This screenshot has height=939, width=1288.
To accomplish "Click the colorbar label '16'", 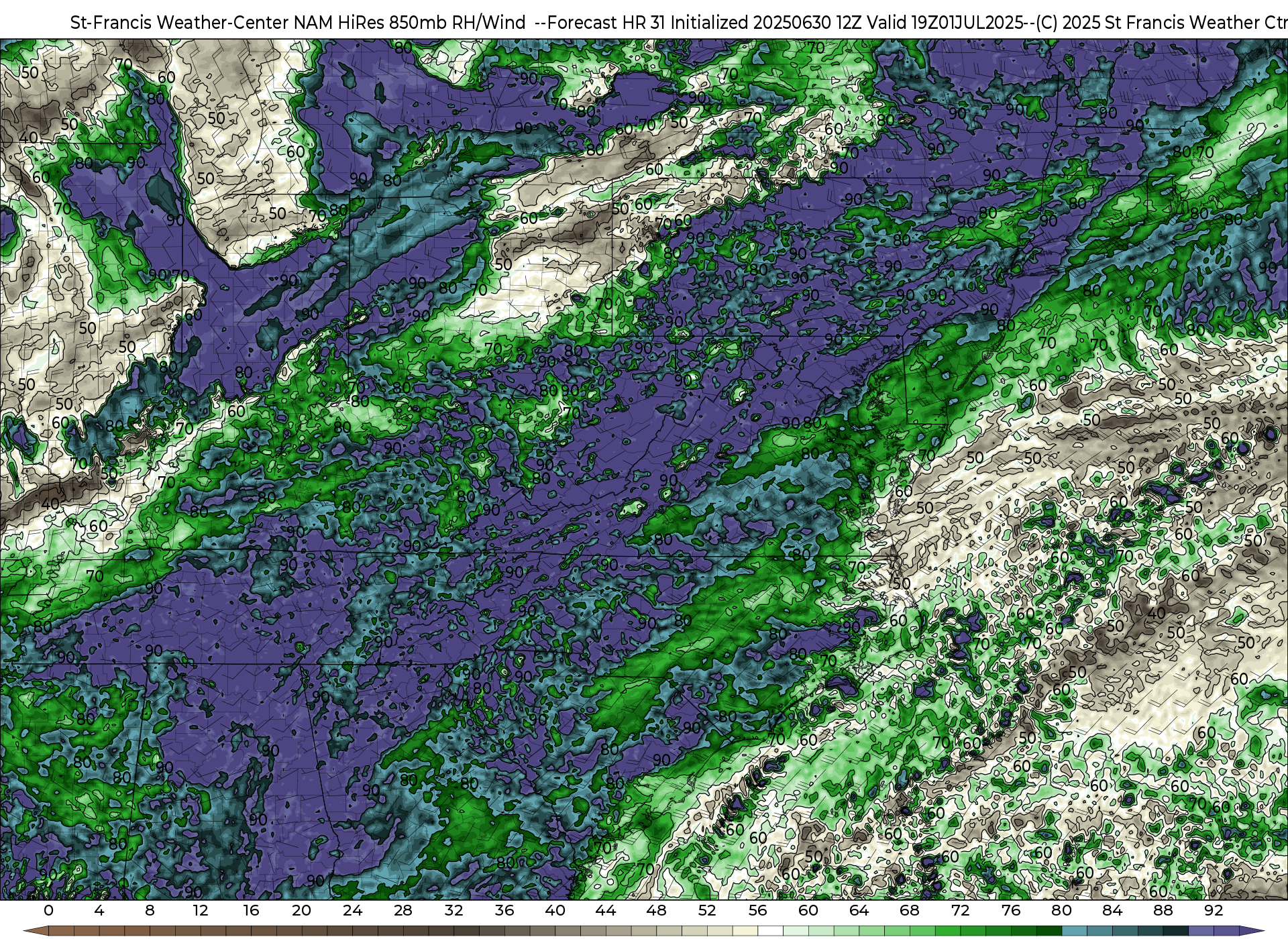I will click(x=251, y=910).
